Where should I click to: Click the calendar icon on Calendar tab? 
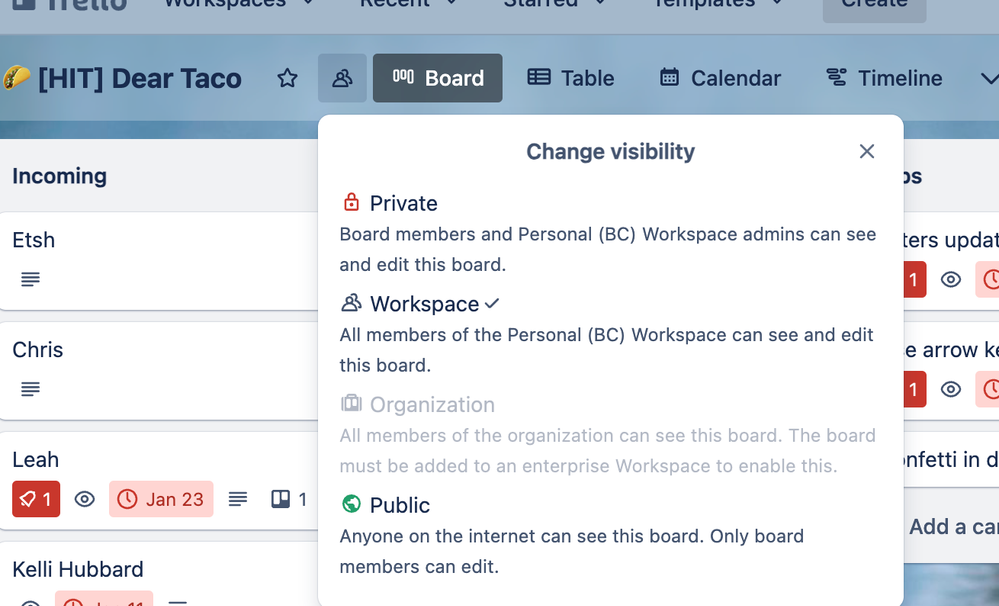click(x=669, y=77)
